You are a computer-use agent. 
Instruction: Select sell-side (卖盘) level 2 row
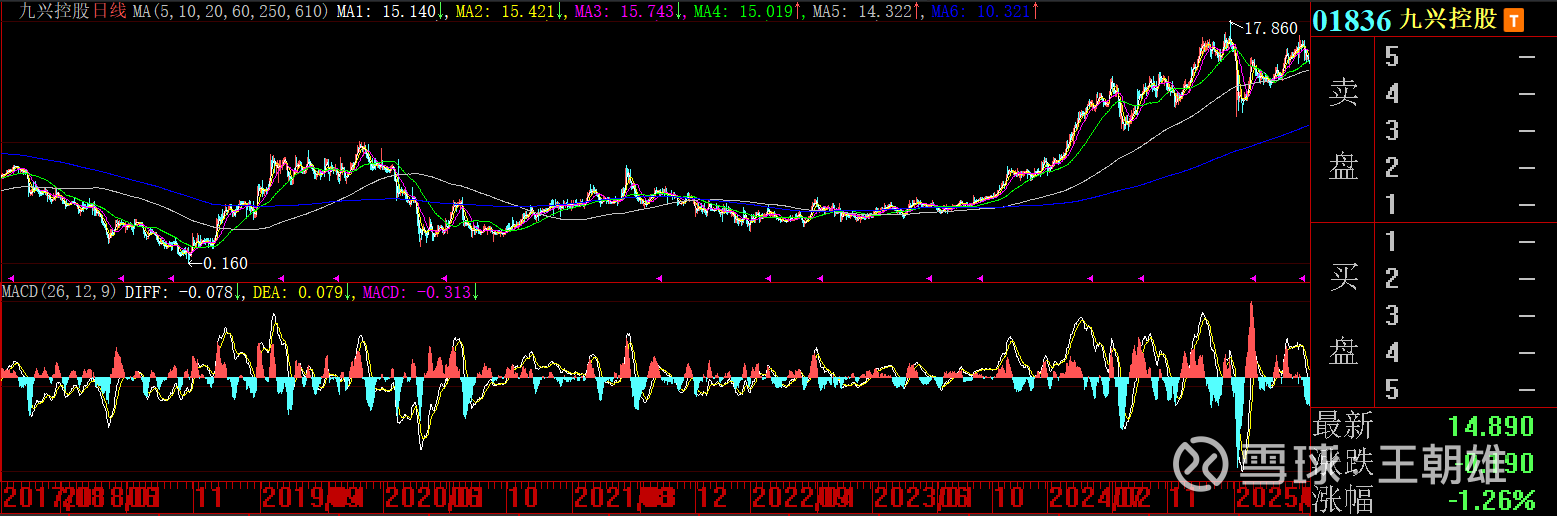point(1460,168)
